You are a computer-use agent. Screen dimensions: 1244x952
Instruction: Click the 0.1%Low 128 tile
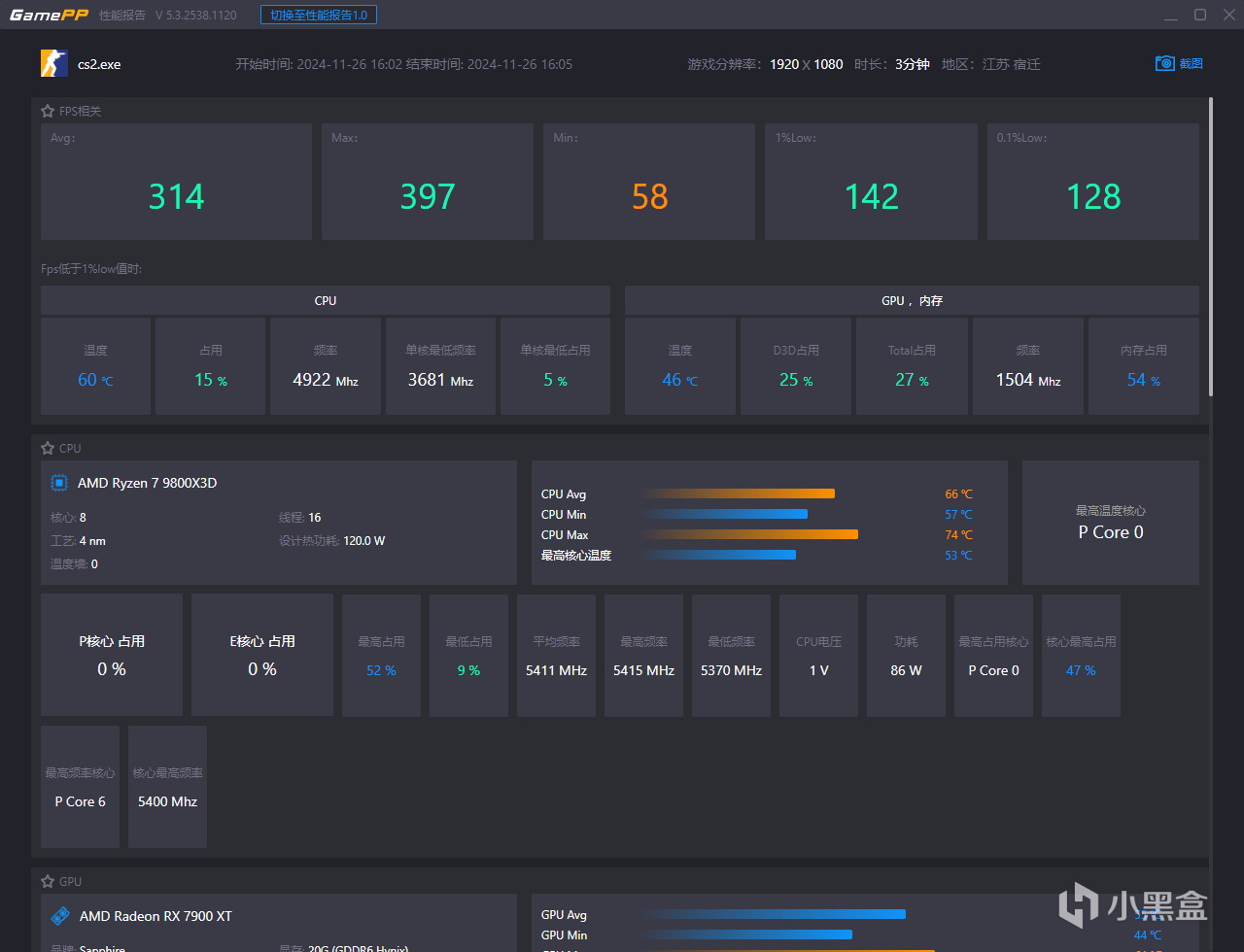1093,182
